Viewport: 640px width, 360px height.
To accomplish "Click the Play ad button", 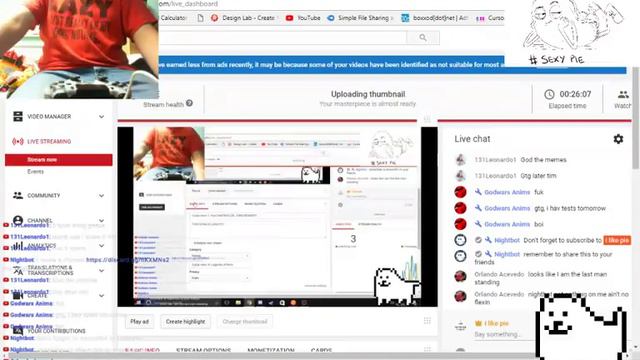I will (x=139, y=322).
